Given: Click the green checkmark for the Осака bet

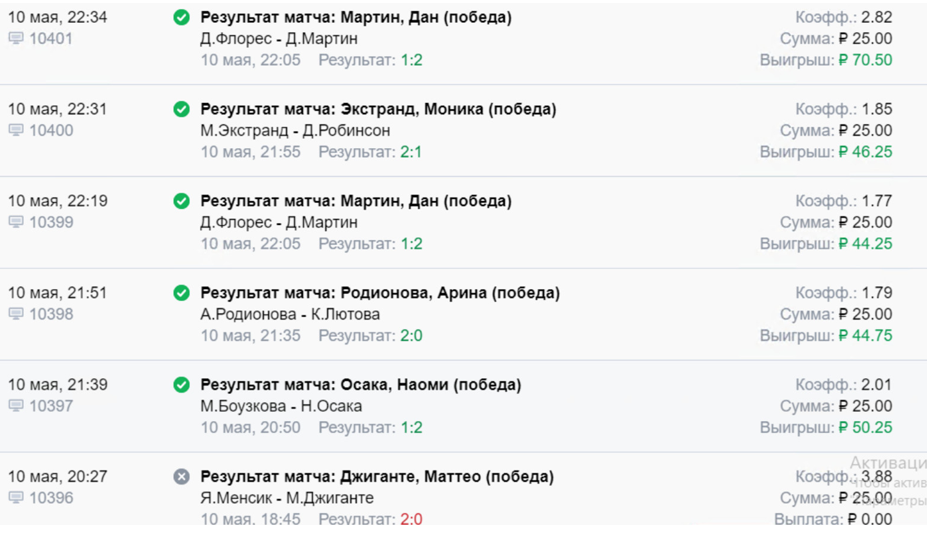Looking at the screenshot, I should 181,384.
